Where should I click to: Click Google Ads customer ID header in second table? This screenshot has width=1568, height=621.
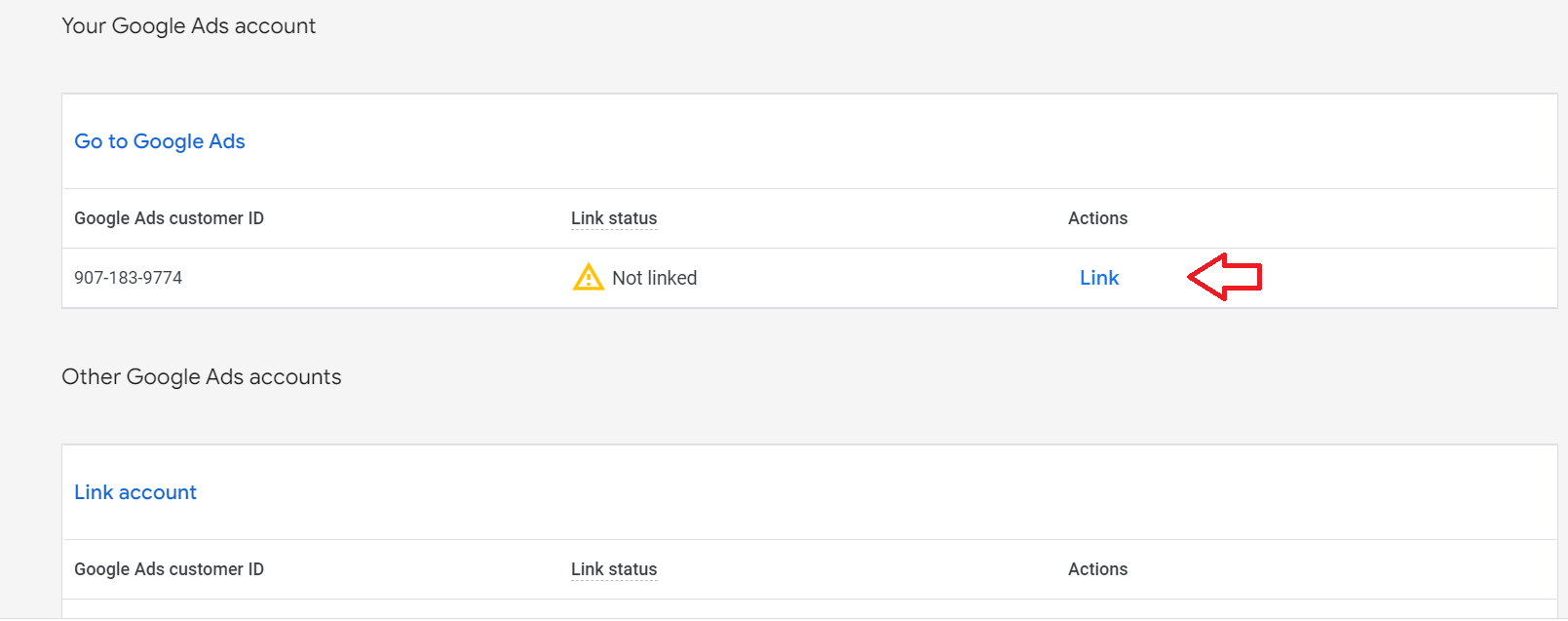[x=169, y=569]
